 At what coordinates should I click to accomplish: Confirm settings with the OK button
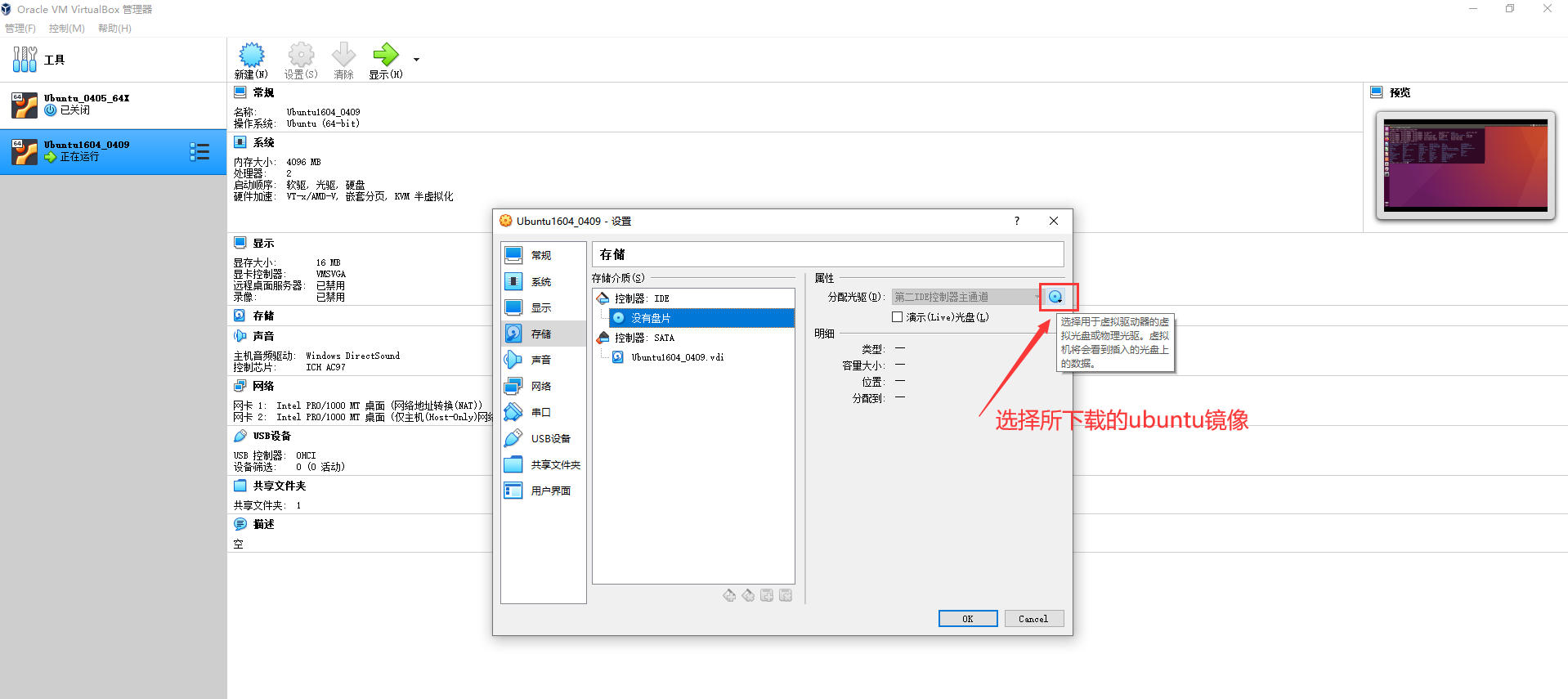(x=968, y=619)
